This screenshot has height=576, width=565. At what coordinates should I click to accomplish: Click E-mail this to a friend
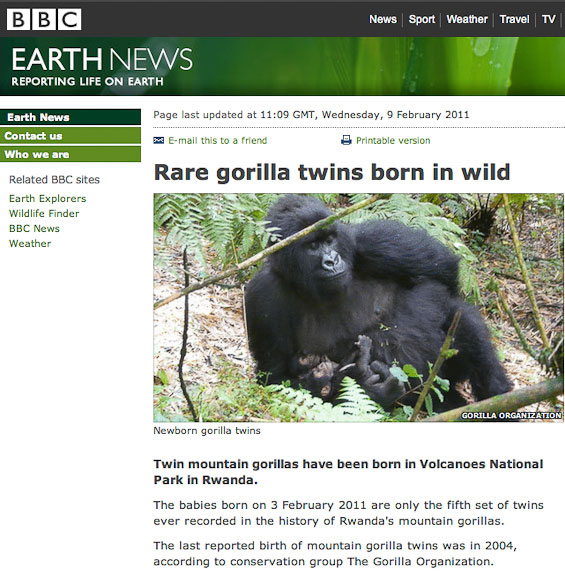click(x=217, y=140)
